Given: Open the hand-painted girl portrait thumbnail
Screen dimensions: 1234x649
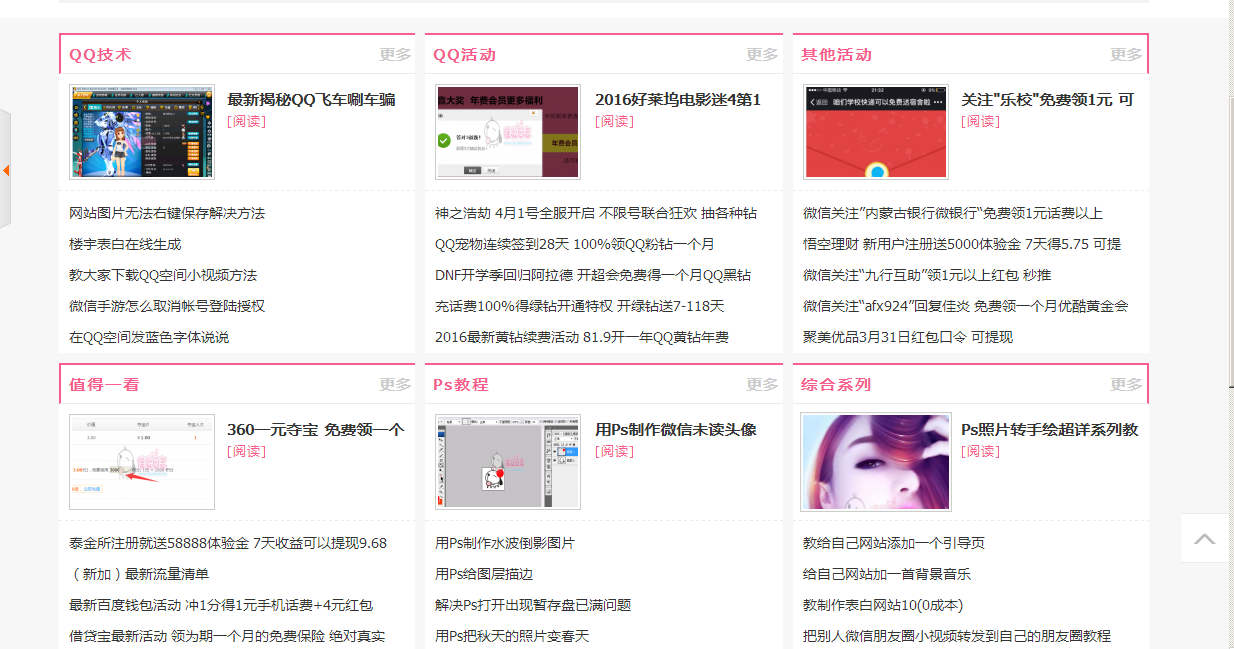Looking at the screenshot, I should [876, 462].
